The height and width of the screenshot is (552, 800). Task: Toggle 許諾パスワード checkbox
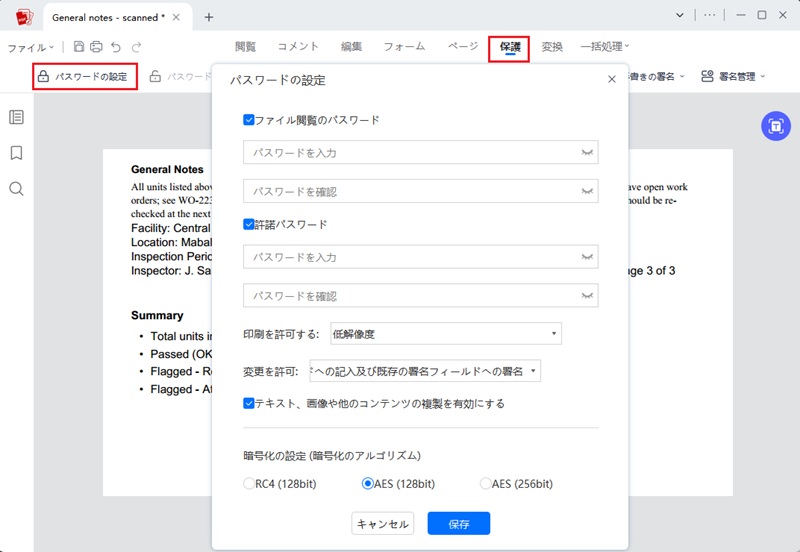pyautogui.click(x=248, y=224)
